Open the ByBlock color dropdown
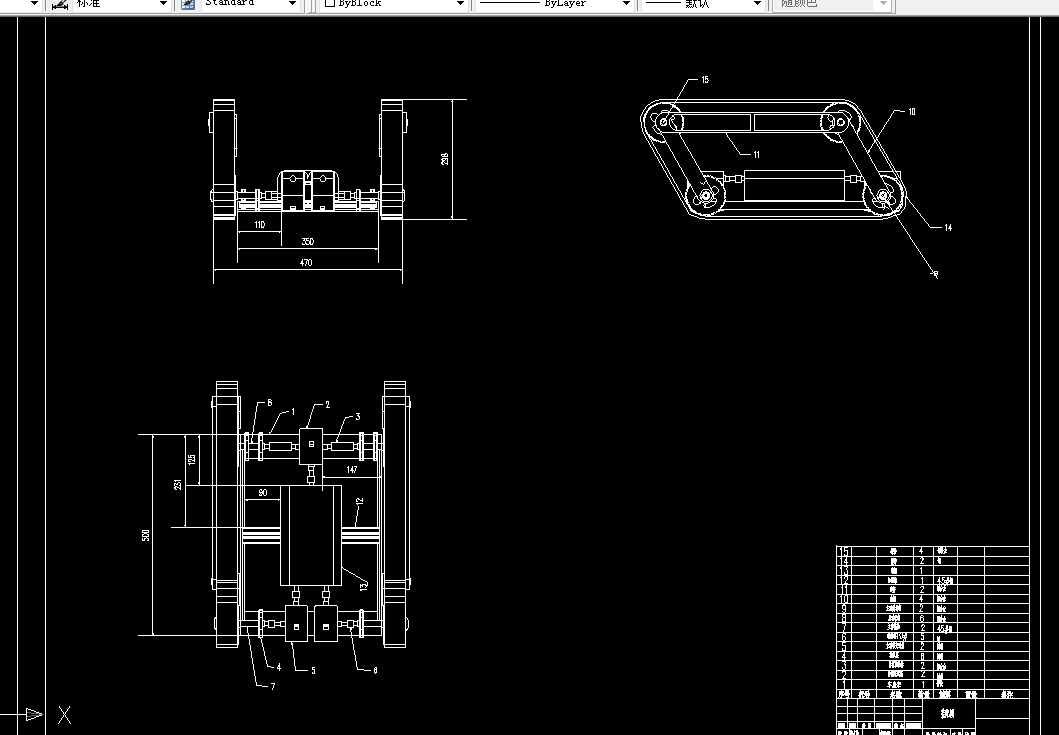Screen dimensions: 1059x735 pos(461,4)
